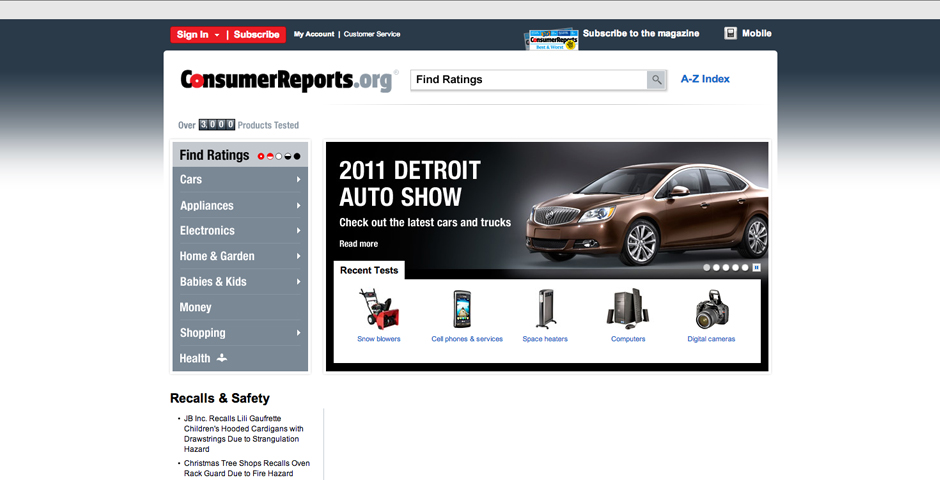
Task: Click the magazine cover thumbnail
Action: pyautogui.click(x=552, y=40)
